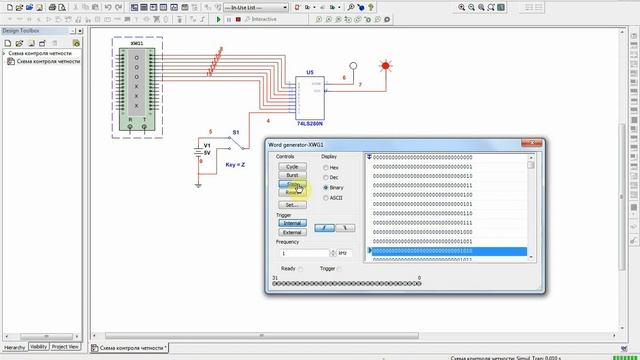
Task: Select the 74LS280N chip U5
Action: (310, 98)
